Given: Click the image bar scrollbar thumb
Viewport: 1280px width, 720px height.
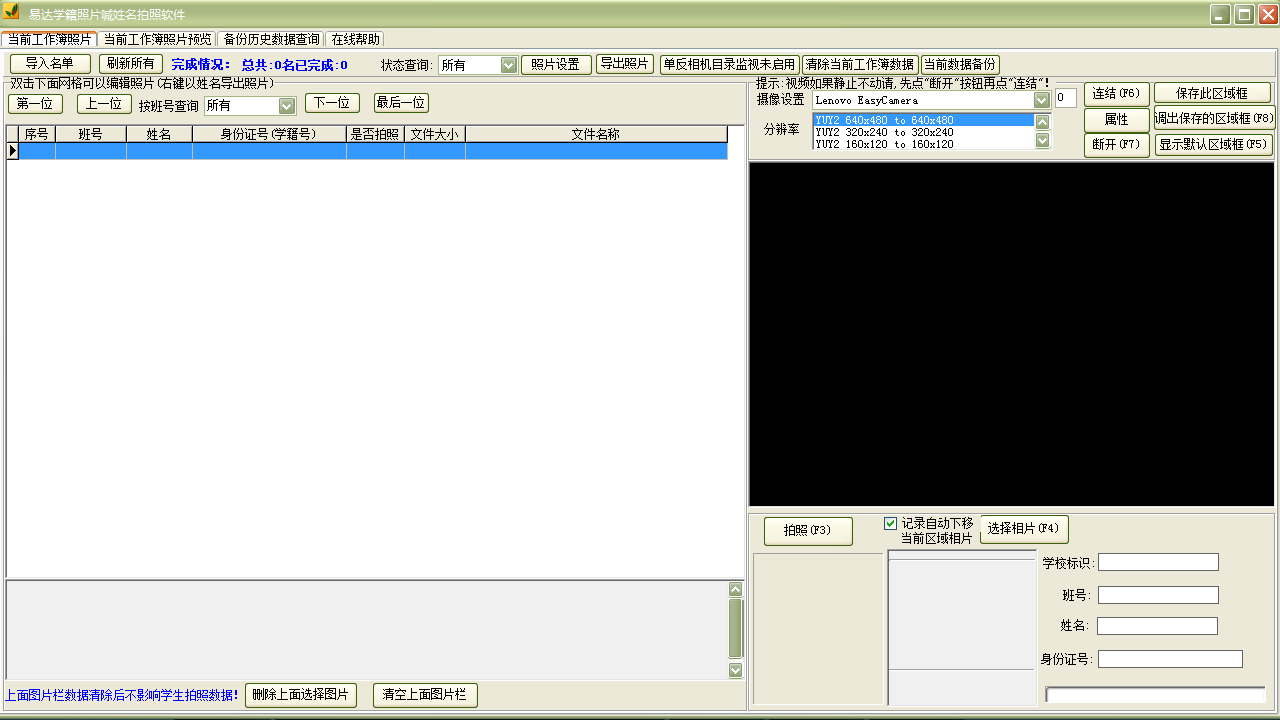Looking at the screenshot, I should click(736, 628).
